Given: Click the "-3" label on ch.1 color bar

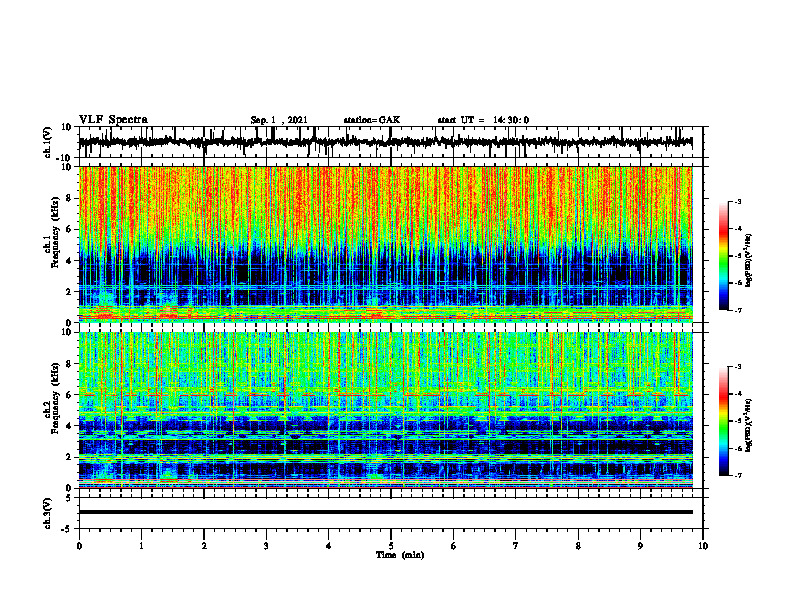Looking at the screenshot, I should pos(738,201).
